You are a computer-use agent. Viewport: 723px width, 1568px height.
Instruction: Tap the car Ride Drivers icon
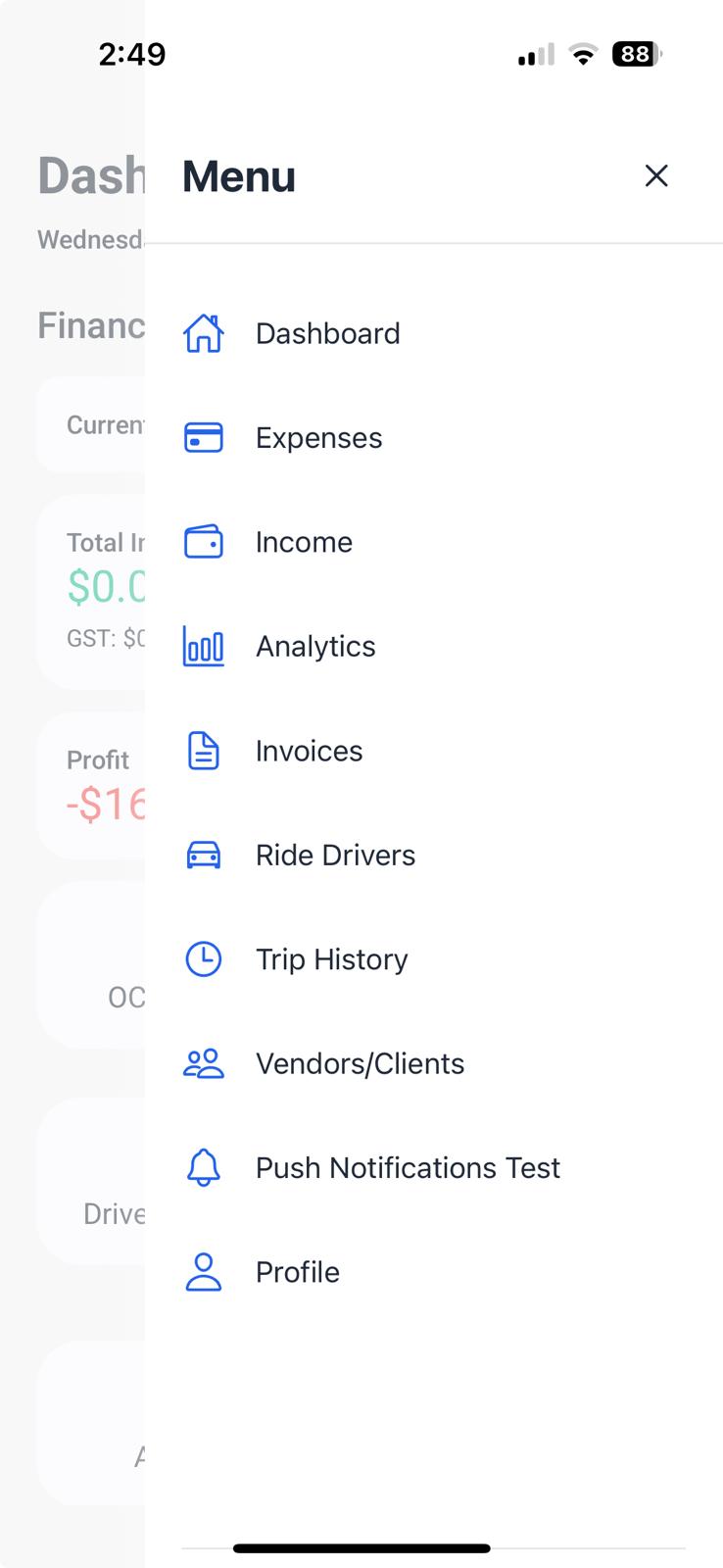[x=204, y=856]
